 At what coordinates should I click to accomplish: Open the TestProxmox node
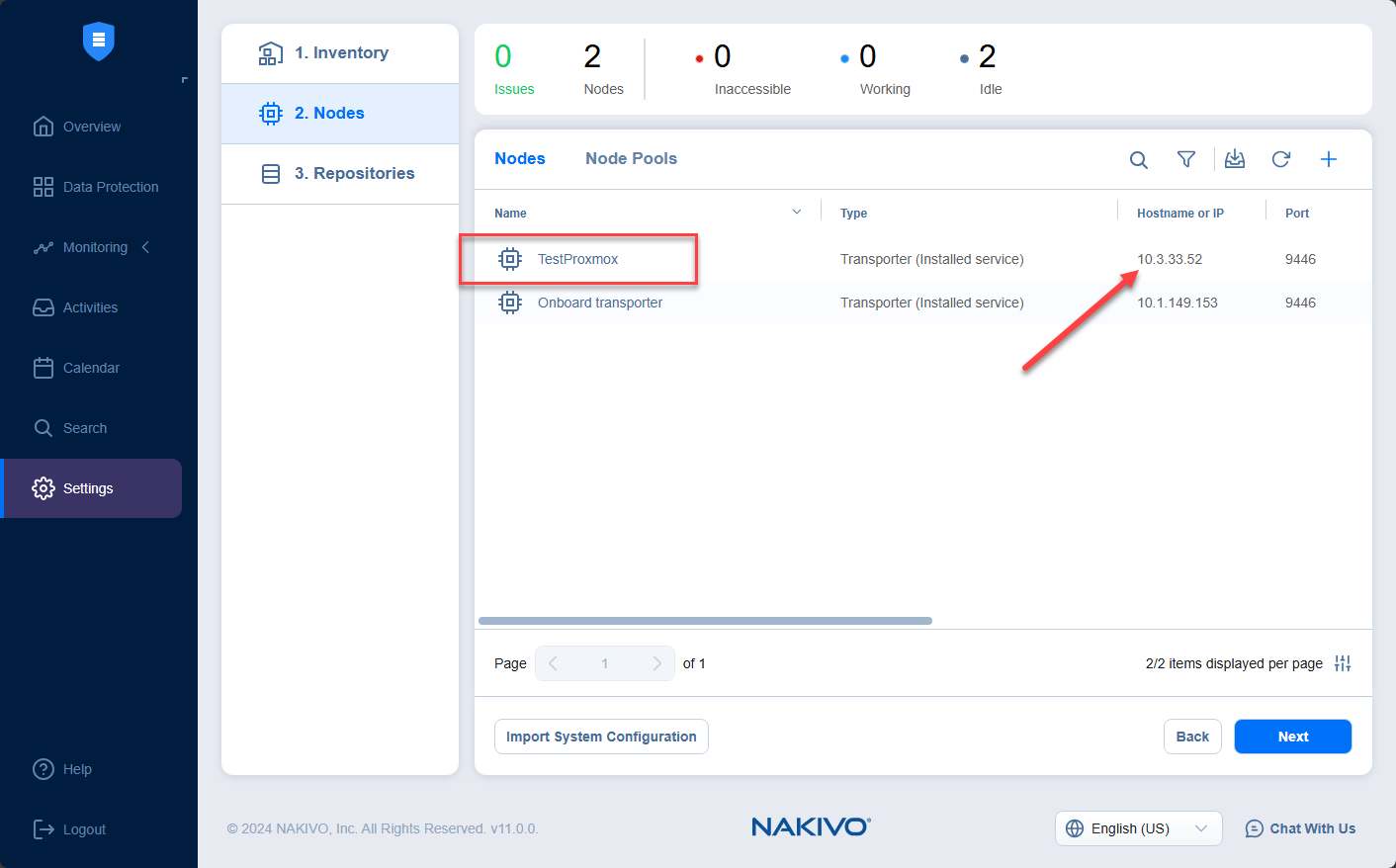(577, 259)
